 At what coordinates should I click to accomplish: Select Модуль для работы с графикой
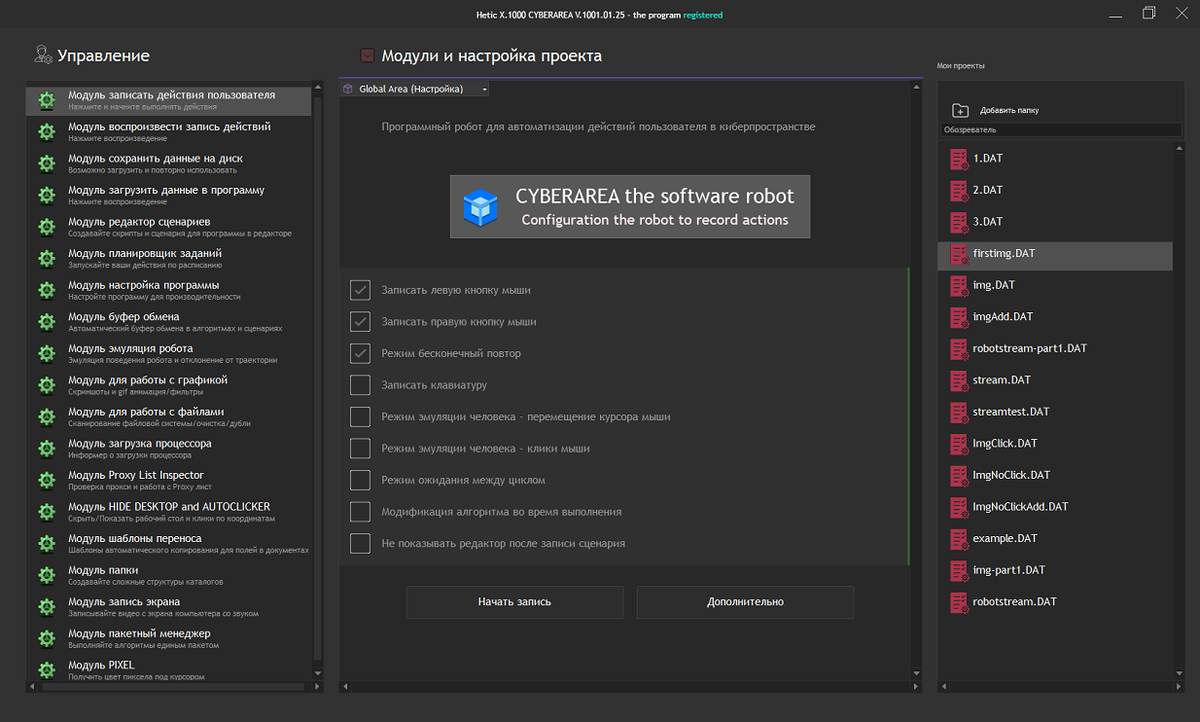pyautogui.click(x=170, y=385)
